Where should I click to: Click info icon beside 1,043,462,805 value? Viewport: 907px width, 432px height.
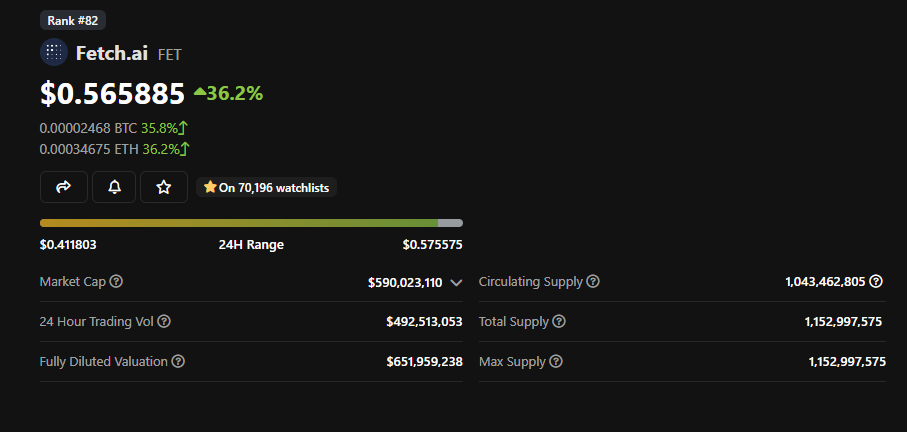coord(877,282)
